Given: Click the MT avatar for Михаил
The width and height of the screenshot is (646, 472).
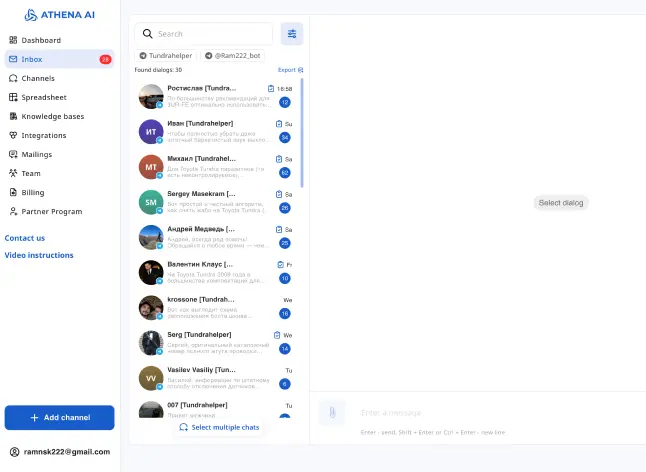Looking at the screenshot, I should [151, 167].
